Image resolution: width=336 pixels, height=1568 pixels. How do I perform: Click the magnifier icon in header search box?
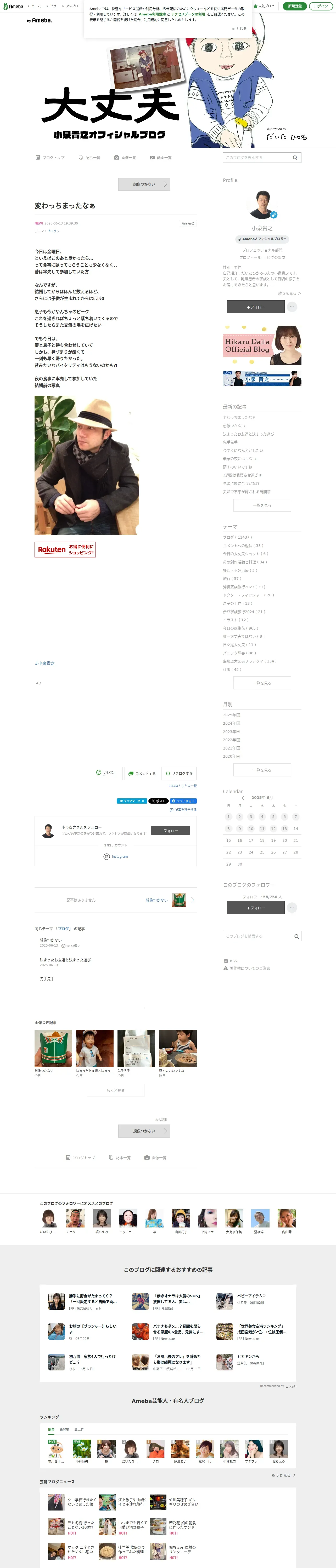pos(295,158)
